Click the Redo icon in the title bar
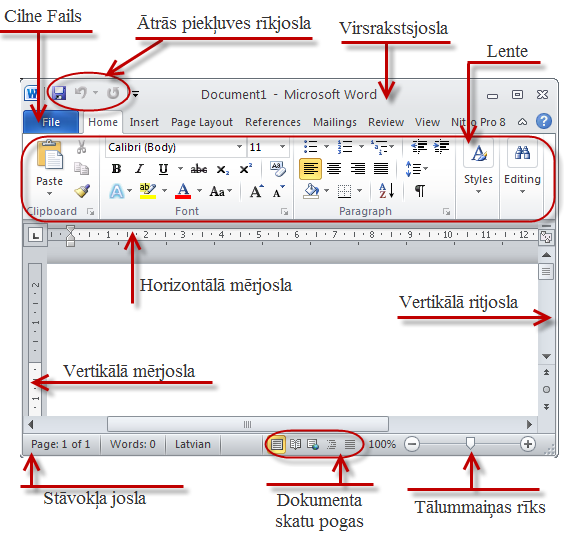Screen dimensions: 571x533 point(113,93)
